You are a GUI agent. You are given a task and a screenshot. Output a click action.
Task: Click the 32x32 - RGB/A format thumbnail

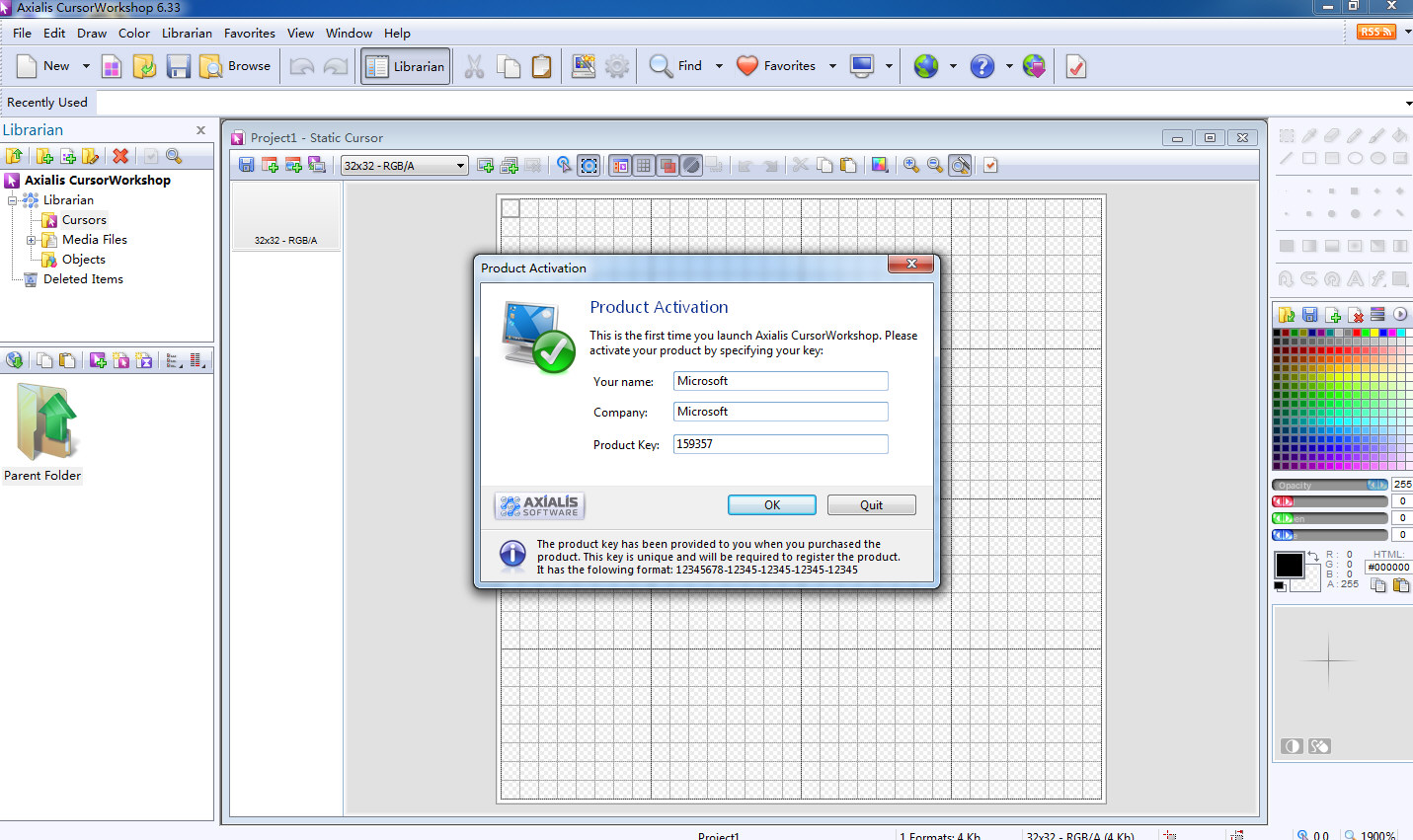pos(286,216)
